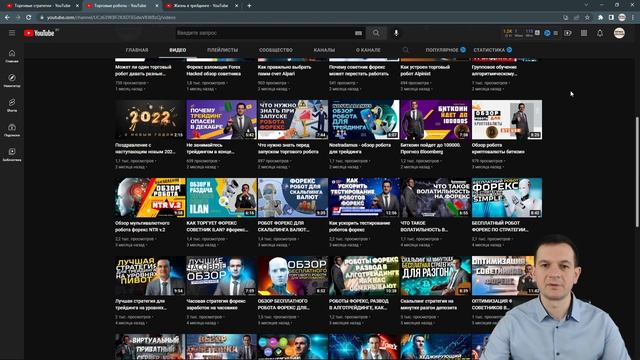640x360 pixels.
Task: Open Биткоин идет до 100000 thumbnail
Action: coord(436,120)
